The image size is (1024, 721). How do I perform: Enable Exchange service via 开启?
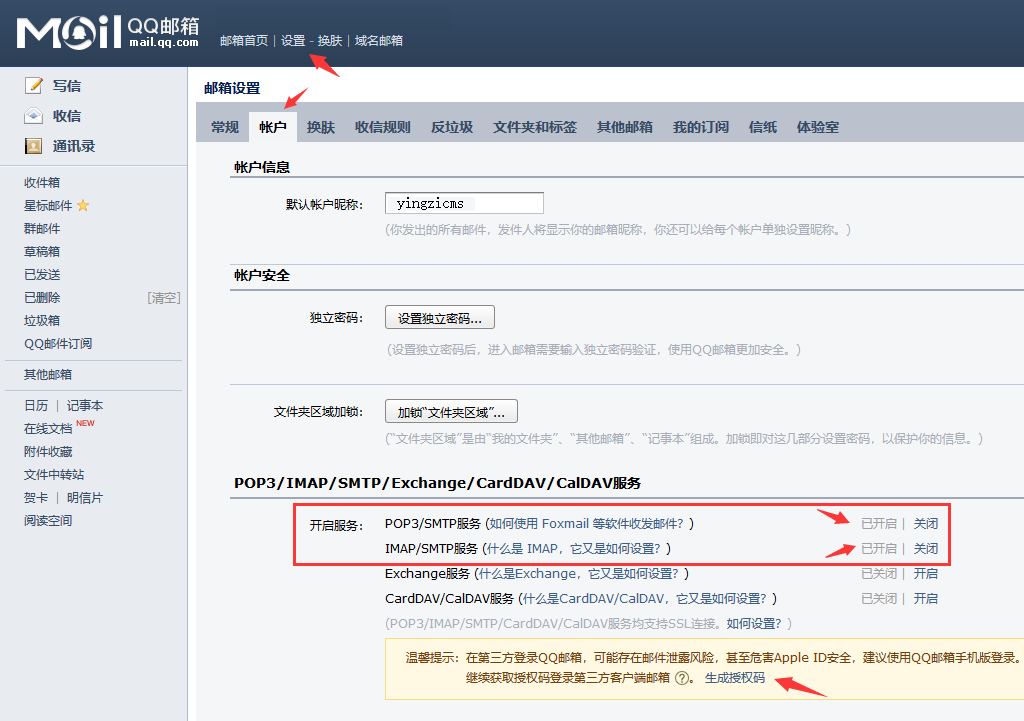click(925, 574)
